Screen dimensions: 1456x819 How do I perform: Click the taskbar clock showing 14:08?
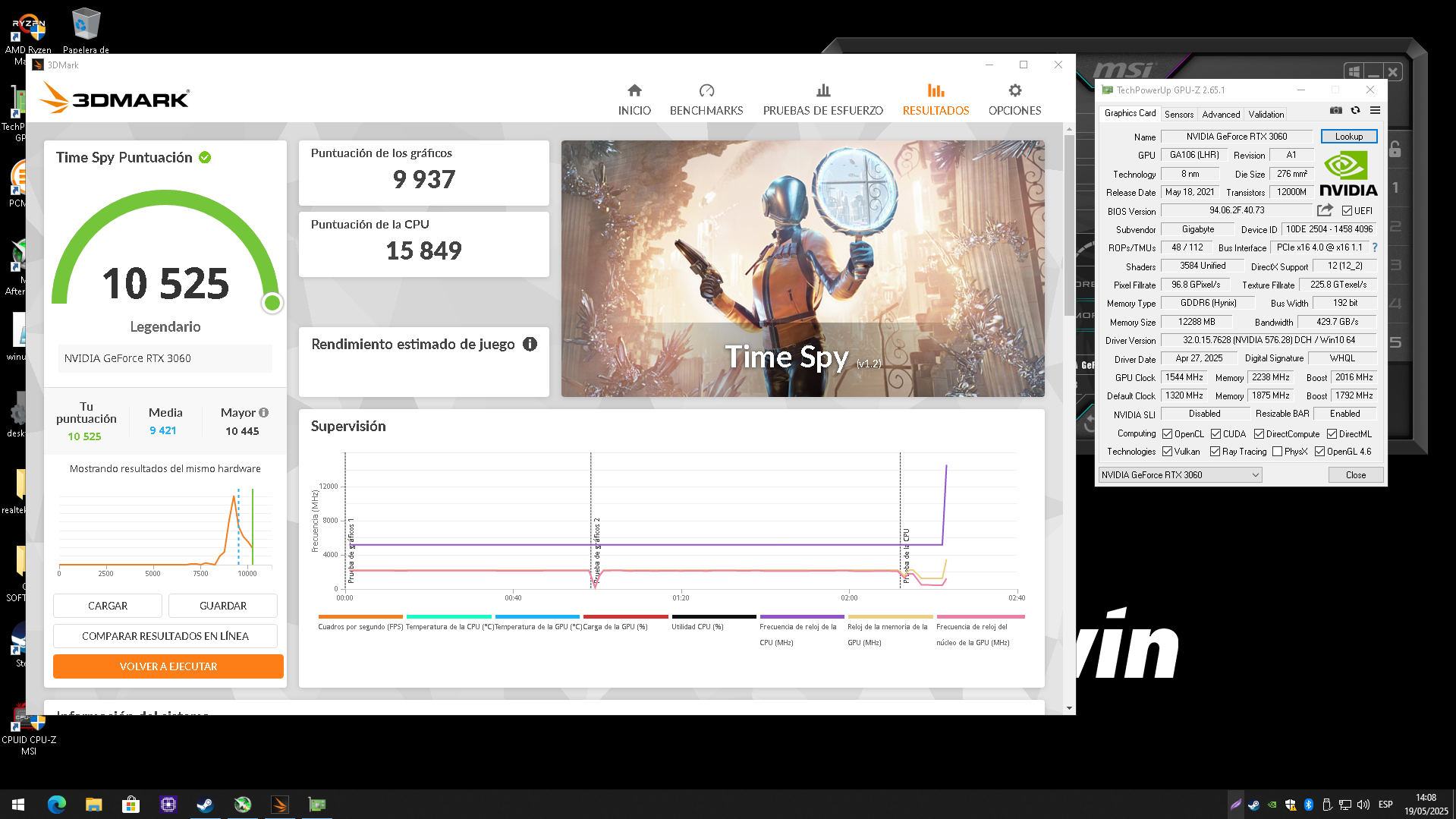pyautogui.click(x=1426, y=805)
